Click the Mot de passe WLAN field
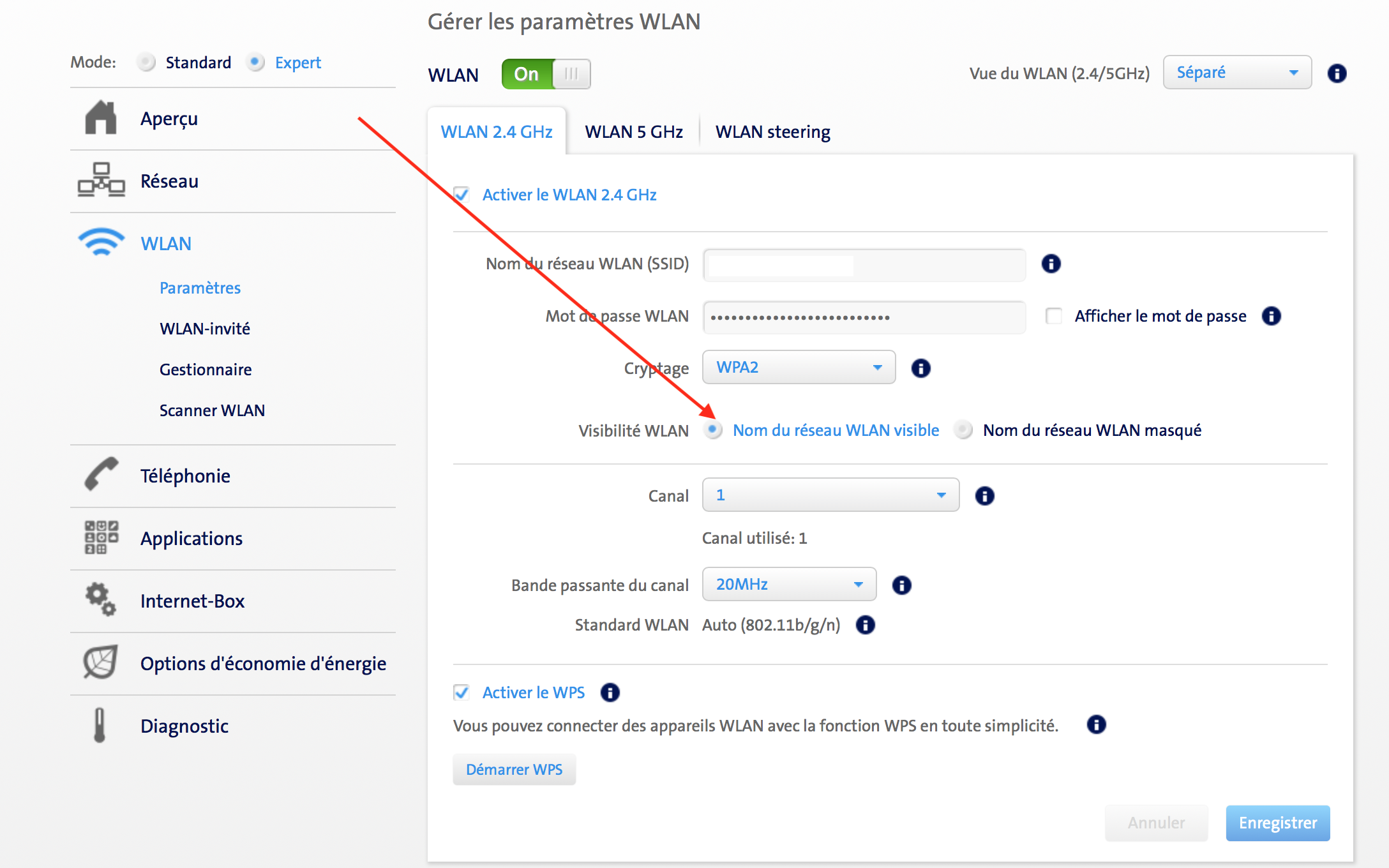The image size is (1389, 868). click(864, 317)
